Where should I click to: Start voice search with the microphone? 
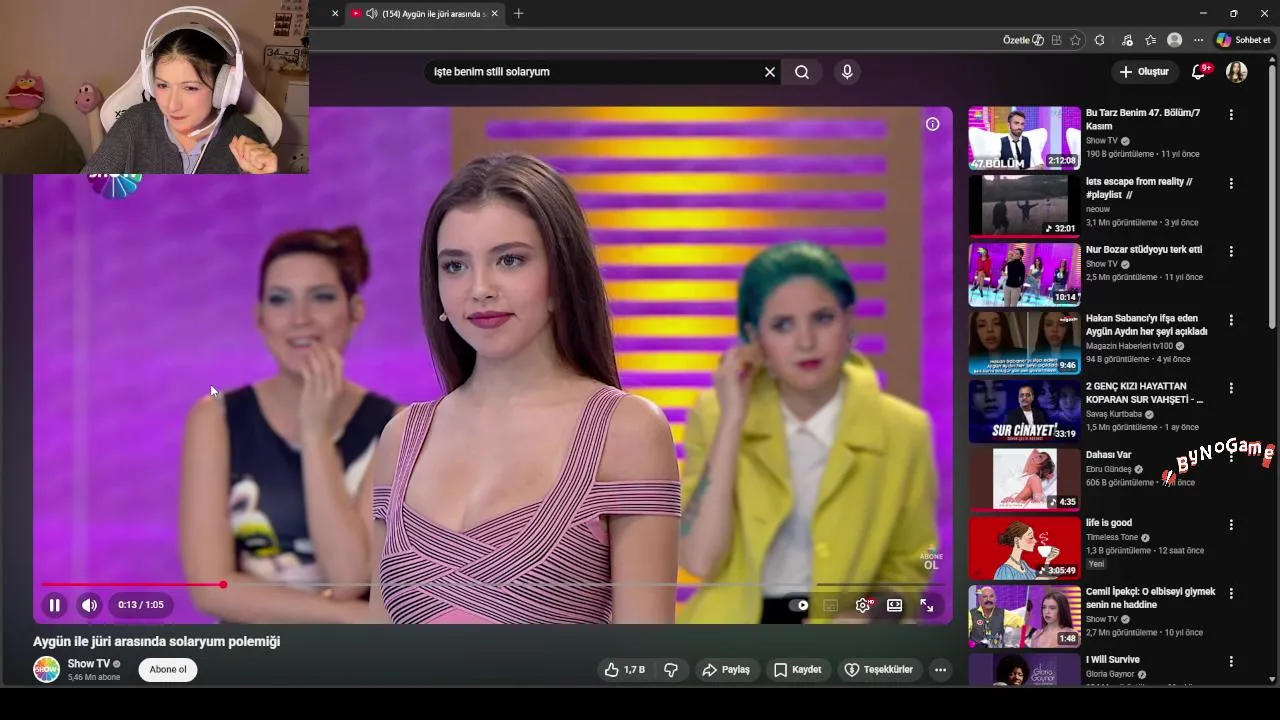[x=847, y=72]
